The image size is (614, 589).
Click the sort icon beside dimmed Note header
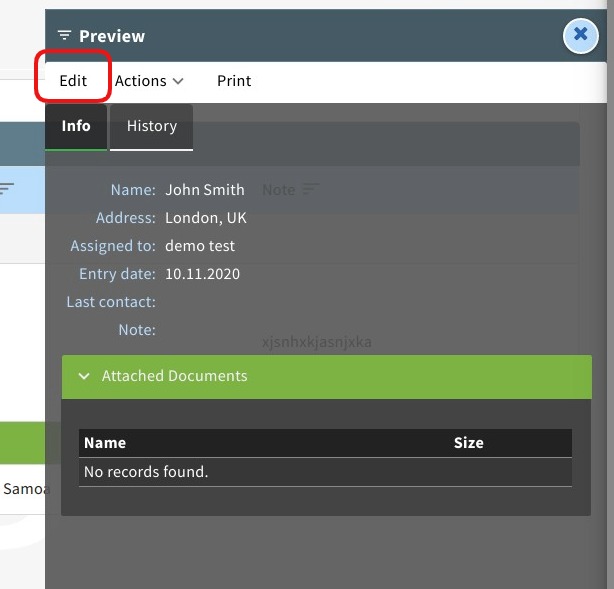click(x=311, y=190)
